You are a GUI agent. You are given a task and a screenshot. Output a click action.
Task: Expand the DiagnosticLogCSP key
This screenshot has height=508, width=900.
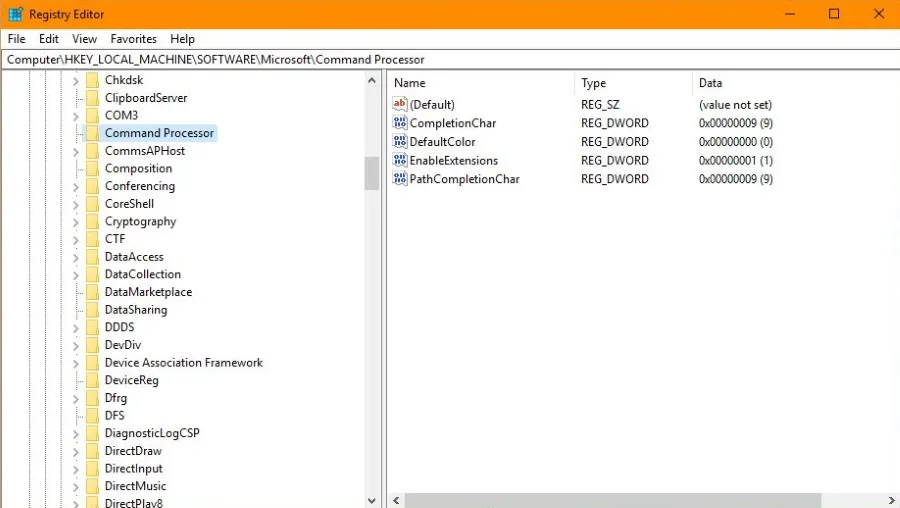click(x=76, y=435)
